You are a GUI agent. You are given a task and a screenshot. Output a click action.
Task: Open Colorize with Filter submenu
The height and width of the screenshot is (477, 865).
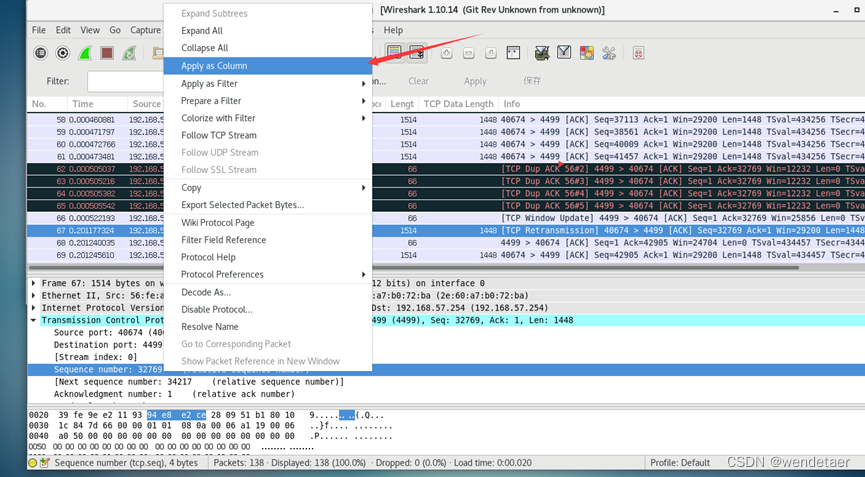click(x=268, y=118)
